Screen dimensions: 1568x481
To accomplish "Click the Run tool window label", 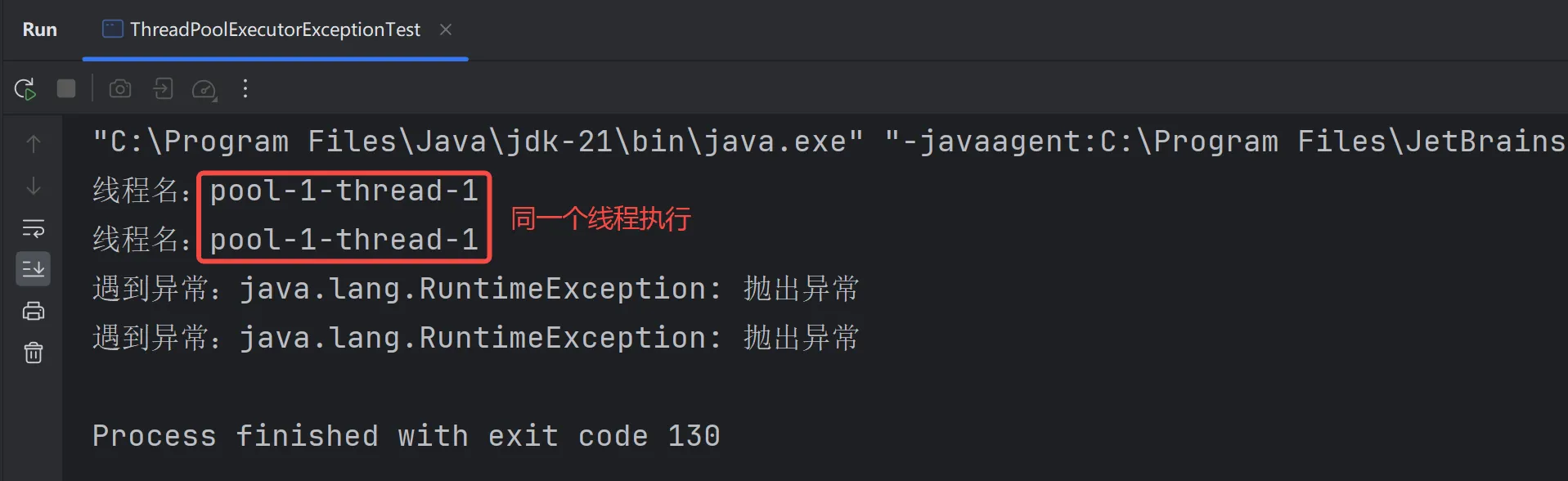I will pos(40,29).
